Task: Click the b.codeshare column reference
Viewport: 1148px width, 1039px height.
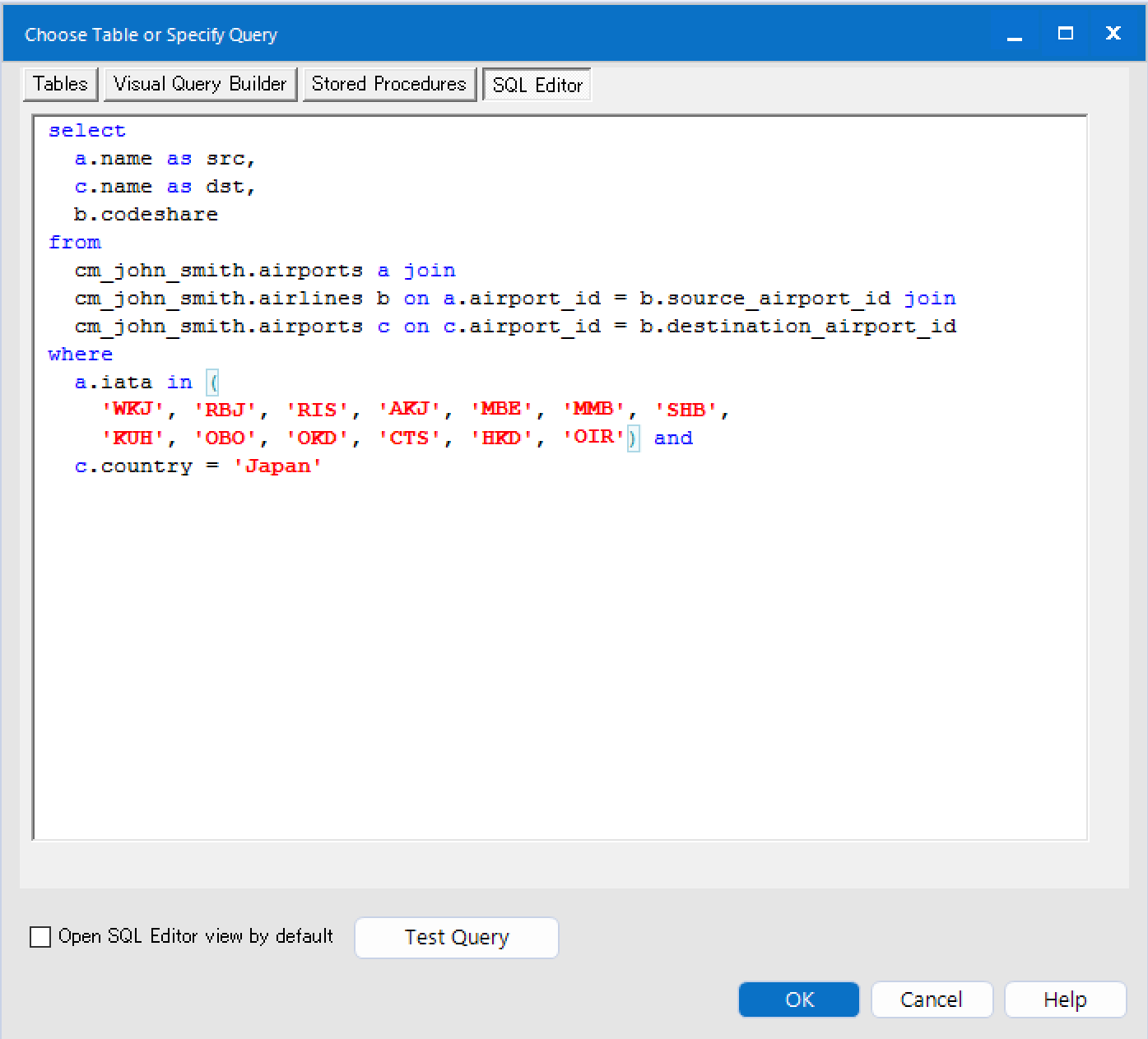Action: coord(146,214)
